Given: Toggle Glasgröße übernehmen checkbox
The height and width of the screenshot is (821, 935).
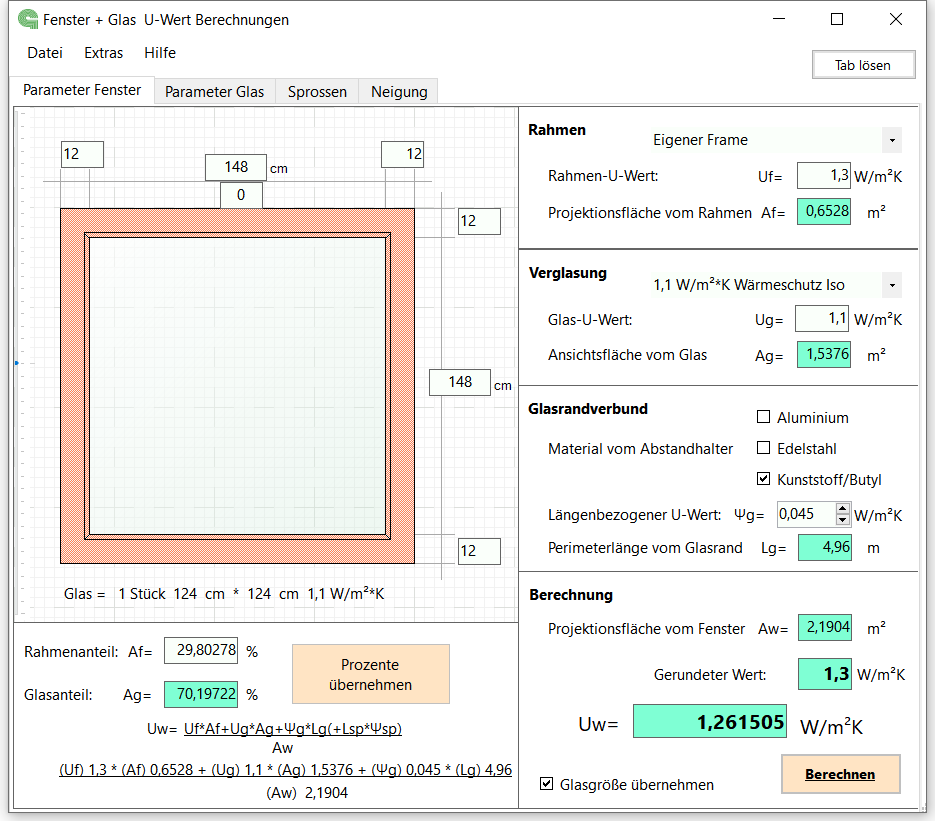Looking at the screenshot, I should coord(546,784).
